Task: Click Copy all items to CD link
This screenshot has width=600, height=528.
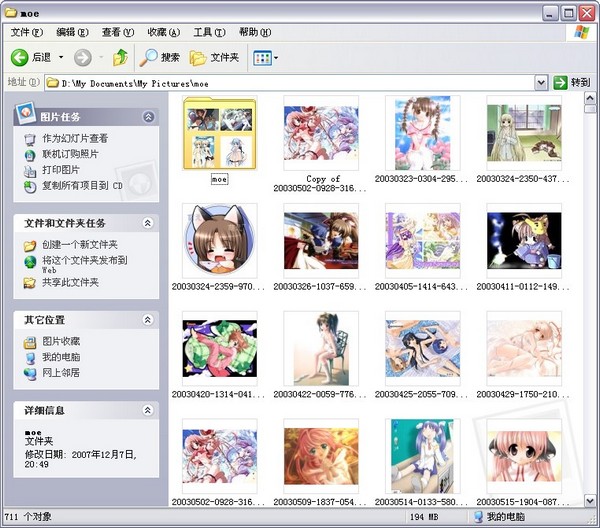Action: (x=81, y=186)
